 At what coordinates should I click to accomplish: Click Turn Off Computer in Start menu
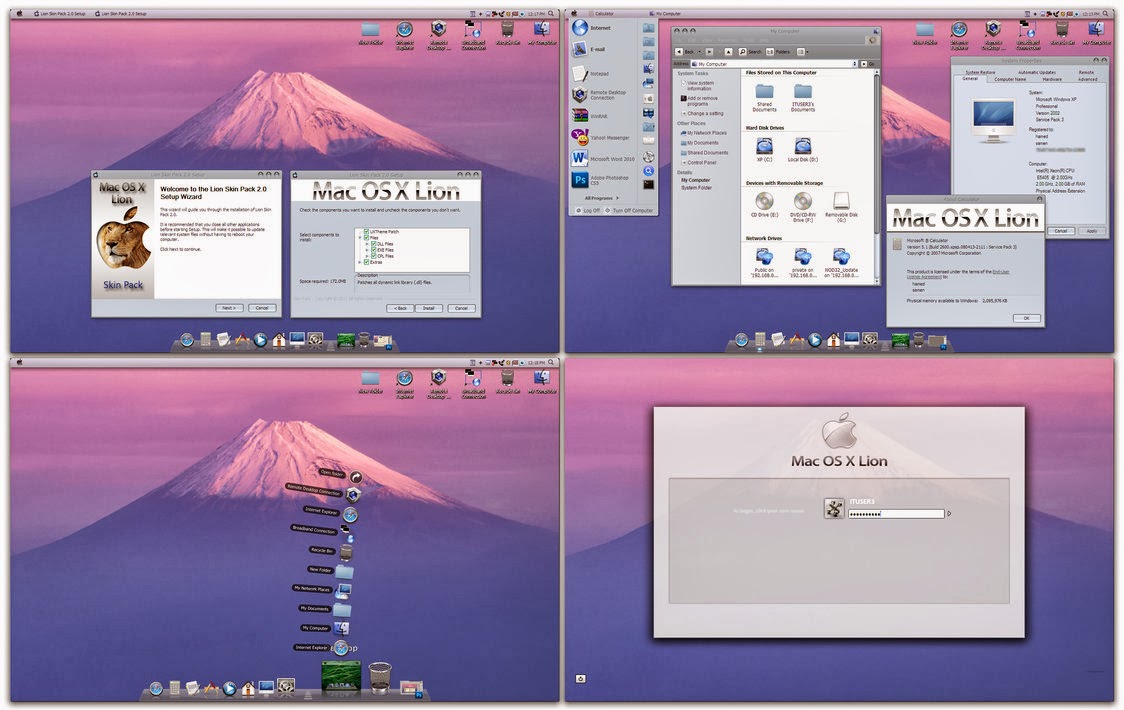click(629, 211)
